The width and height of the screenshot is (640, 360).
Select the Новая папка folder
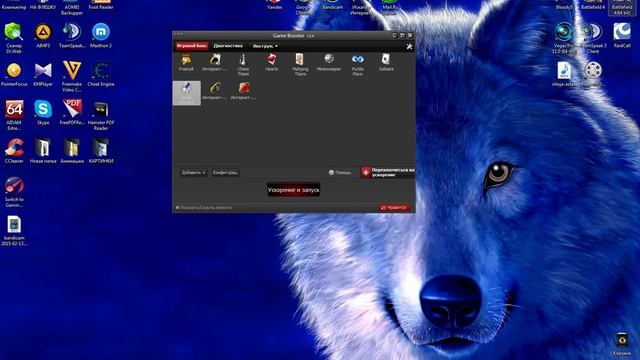tap(43, 151)
